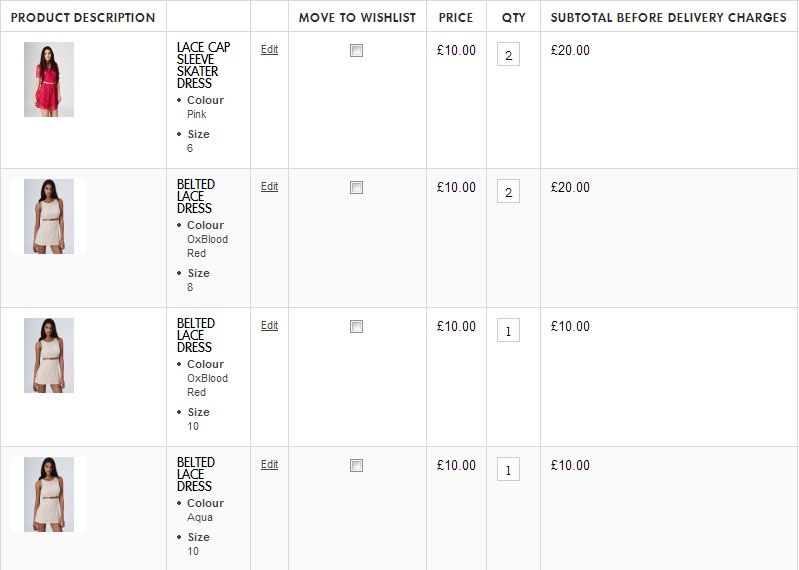
Task: Tick wishlist checkbox for Aqua Belted Lace Dress
Action: tap(356, 466)
